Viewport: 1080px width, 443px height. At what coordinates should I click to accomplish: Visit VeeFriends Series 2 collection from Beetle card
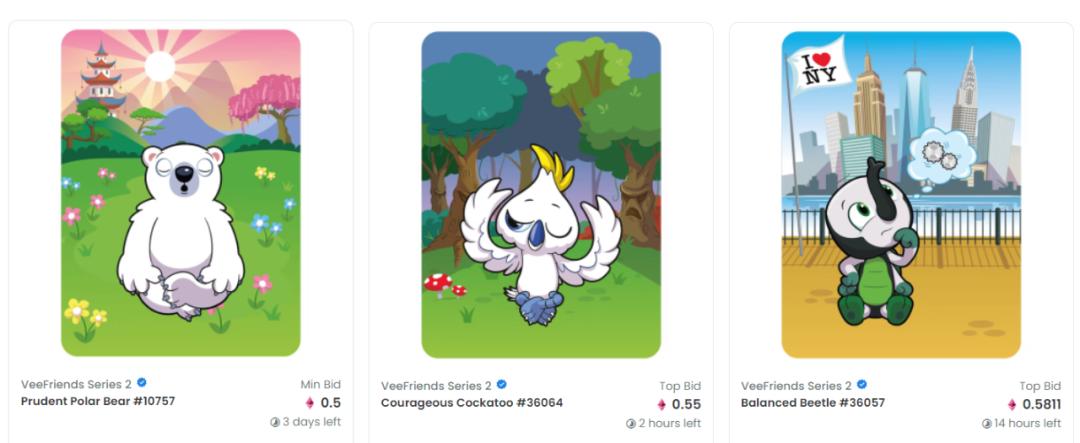coord(797,386)
